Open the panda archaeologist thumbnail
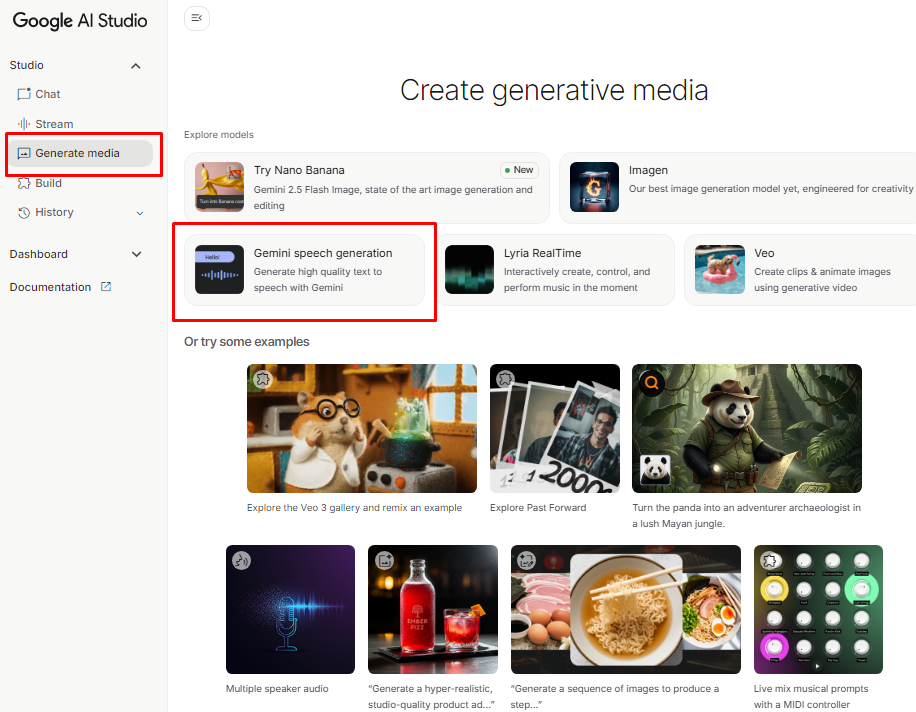Image resolution: width=916 pixels, height=712 pixels. coord(747,428)
